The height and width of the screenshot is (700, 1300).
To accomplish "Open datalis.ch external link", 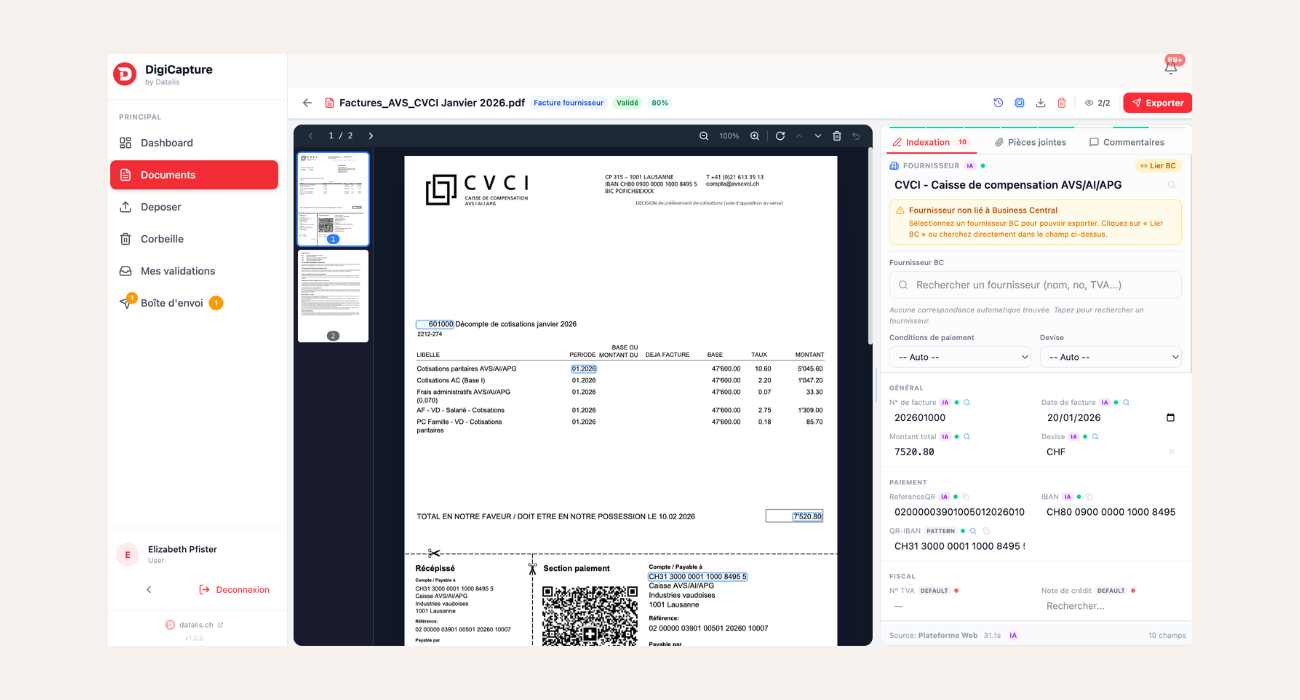I will click(194, 625).
